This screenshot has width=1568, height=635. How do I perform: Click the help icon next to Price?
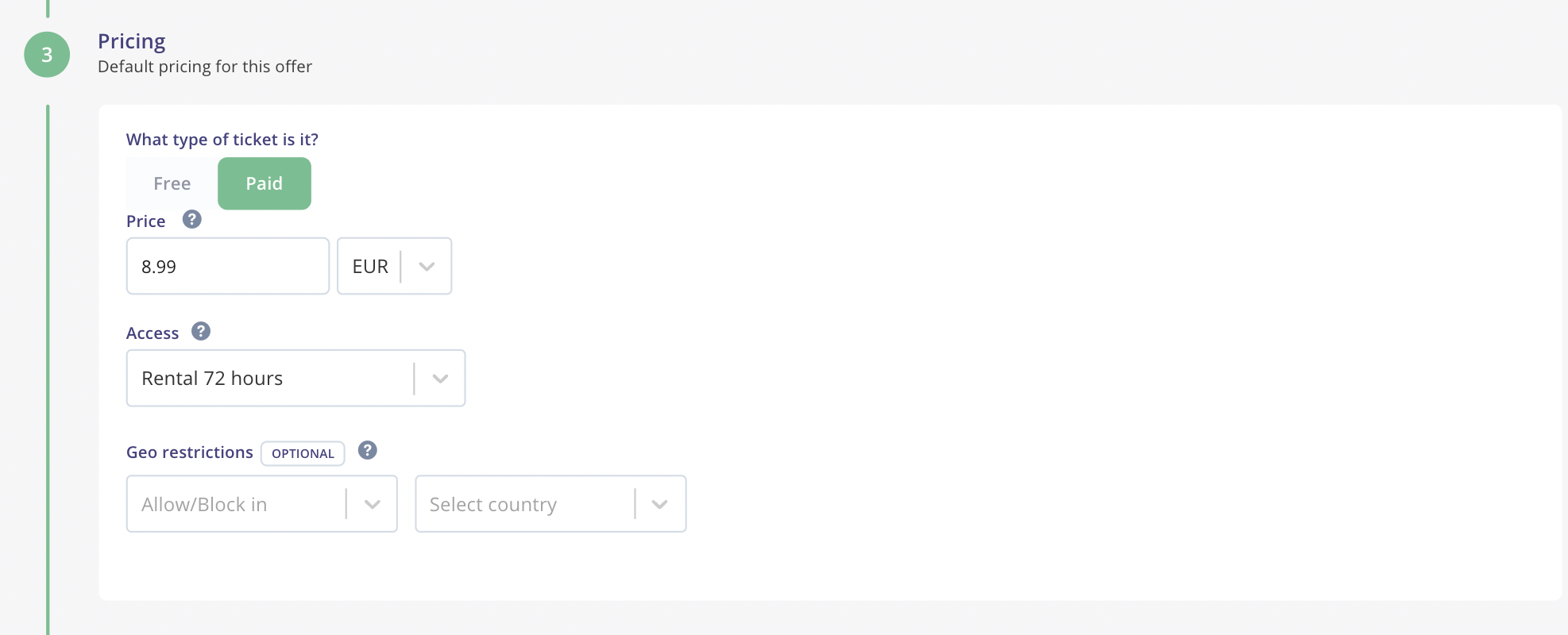pos(191,219)
